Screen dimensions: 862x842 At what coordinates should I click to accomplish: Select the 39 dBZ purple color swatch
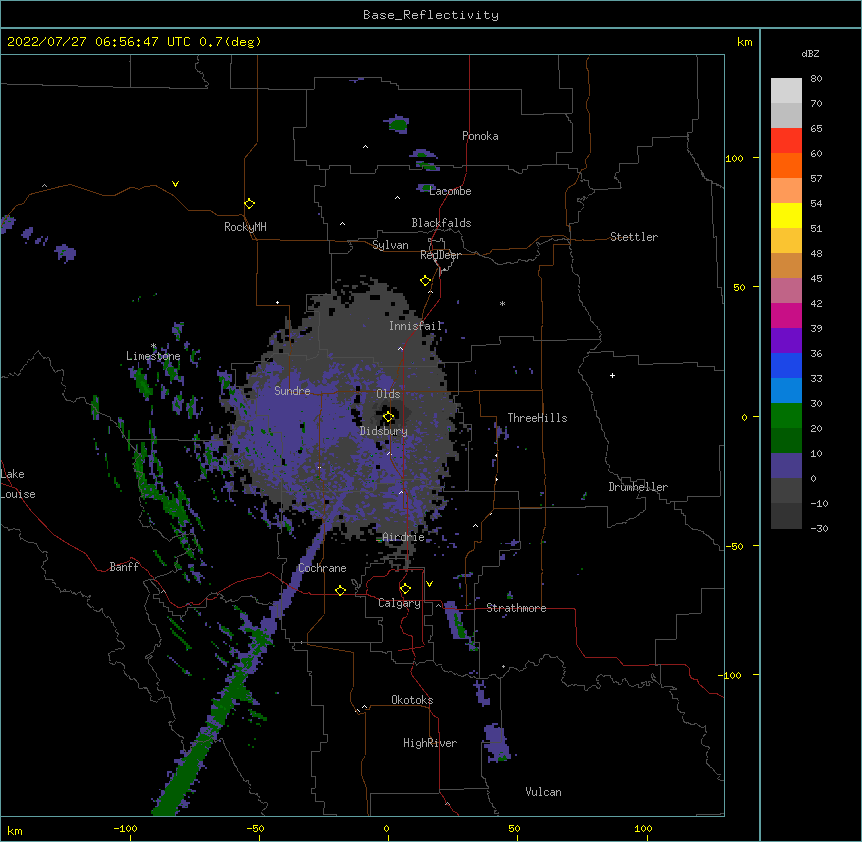click(x=786, y=340)
